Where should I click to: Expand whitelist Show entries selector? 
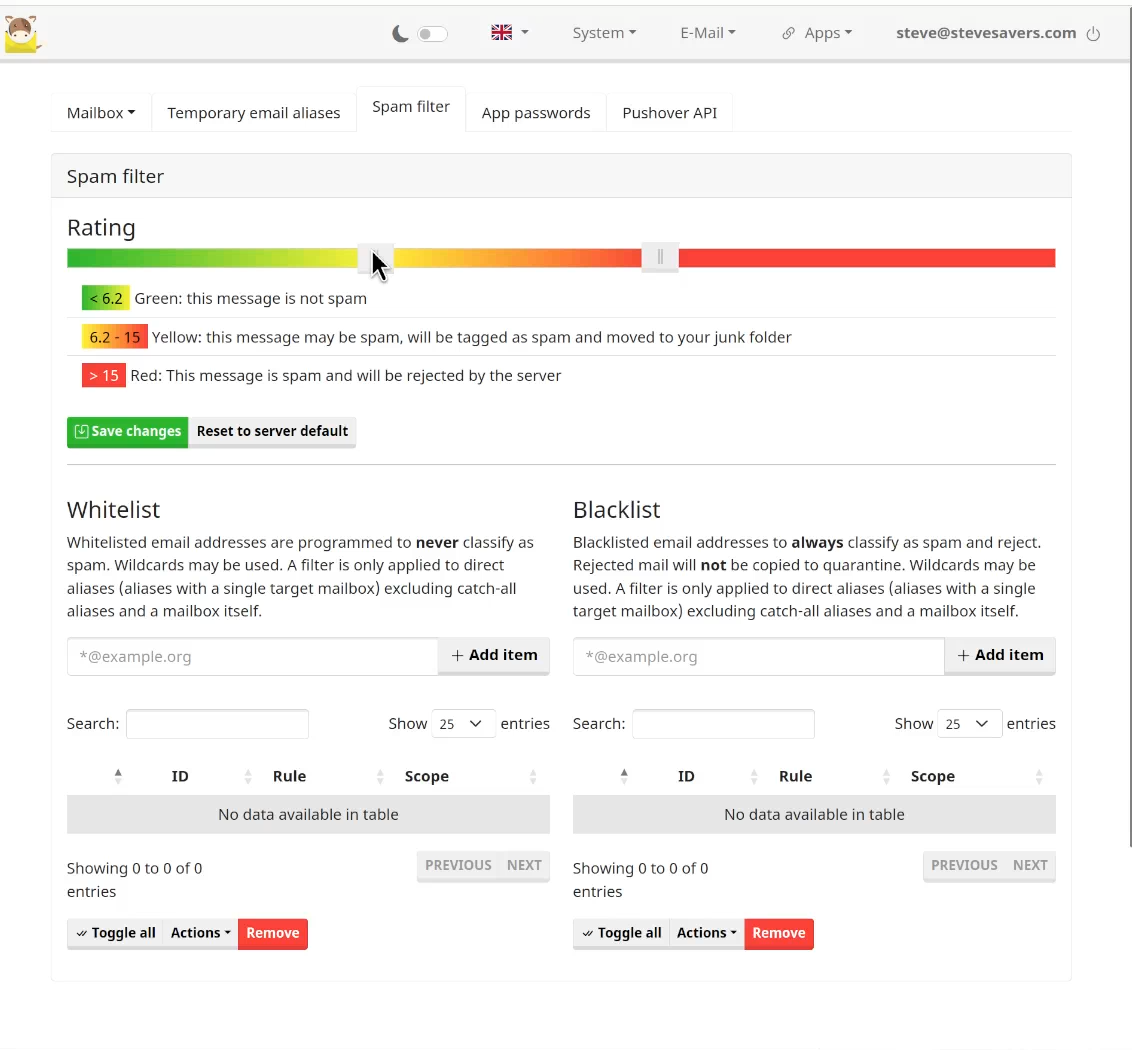click(x=463, y=724)
